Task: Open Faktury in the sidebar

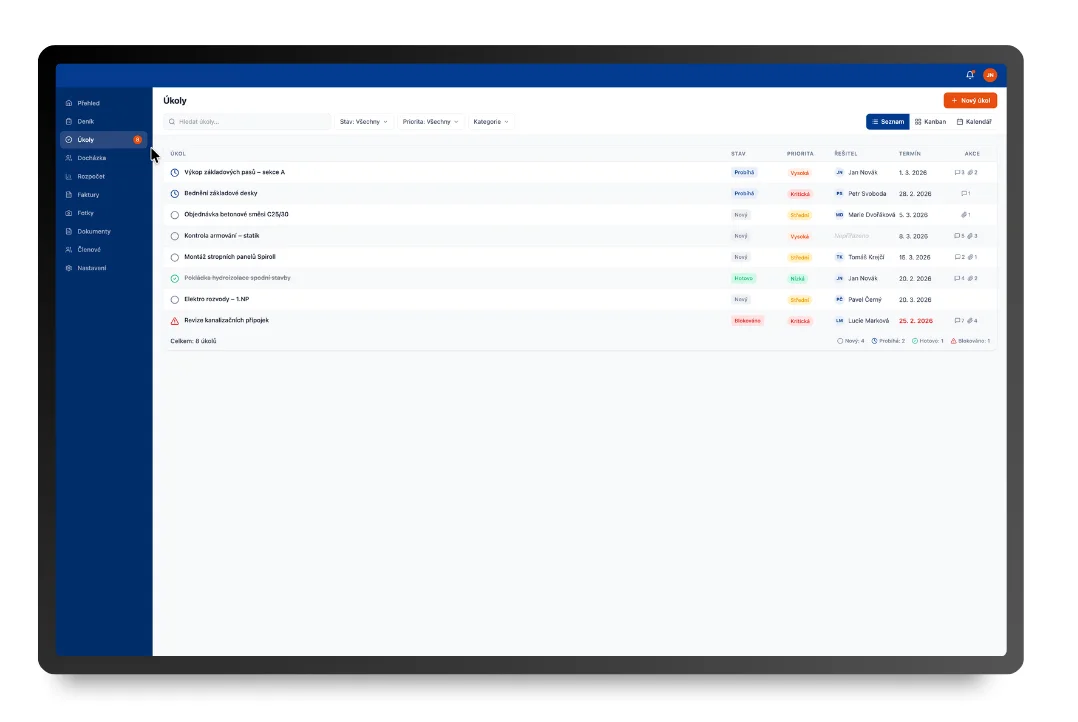Action: tap(103, 195)
